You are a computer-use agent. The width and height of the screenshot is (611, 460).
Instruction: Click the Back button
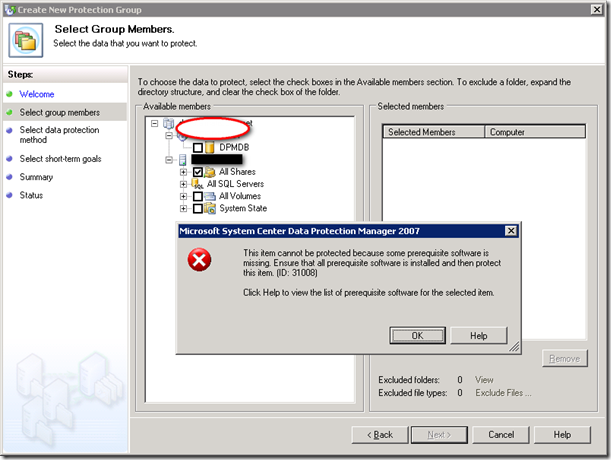click(380, 435)
